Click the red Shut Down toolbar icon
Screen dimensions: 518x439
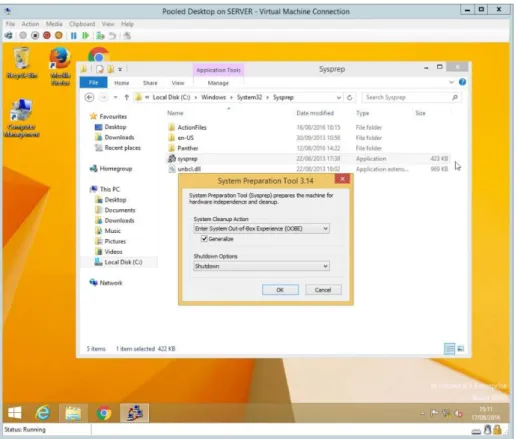(x=47, y=35)
